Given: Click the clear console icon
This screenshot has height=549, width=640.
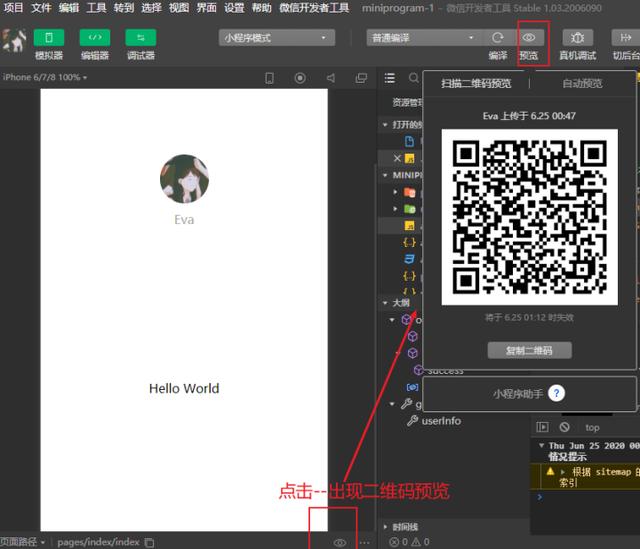Looking at the screenshot, I should coord(564,427).
